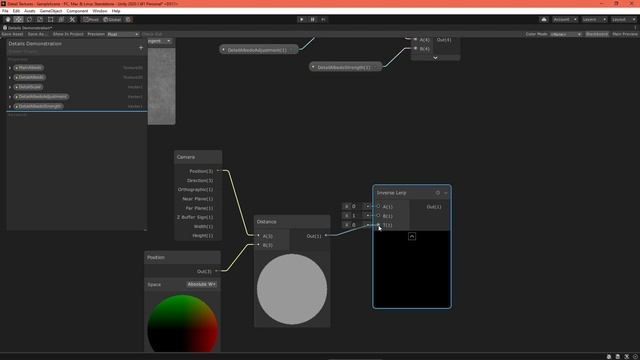Click Distance node A(3) input port

(x=259, y=236)
